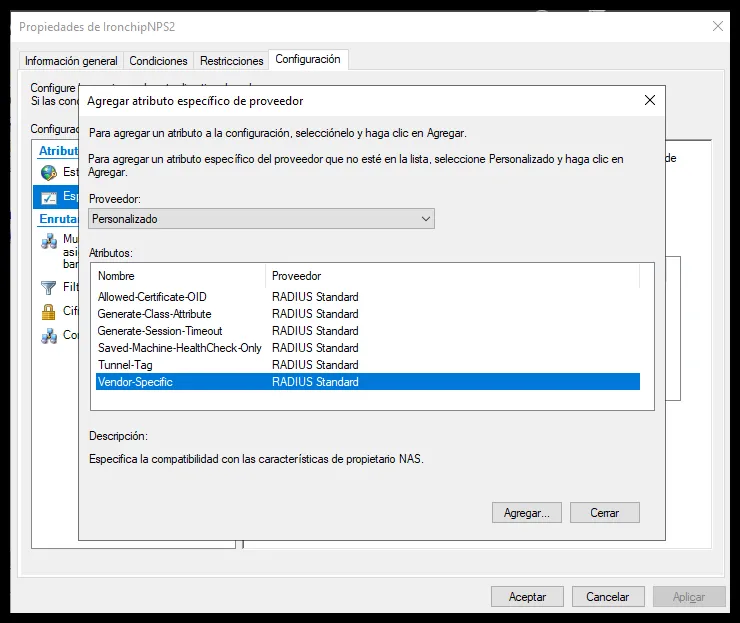Click the Agregar... button
Screen dimensions: 740x623
click(x=527, y=513)
